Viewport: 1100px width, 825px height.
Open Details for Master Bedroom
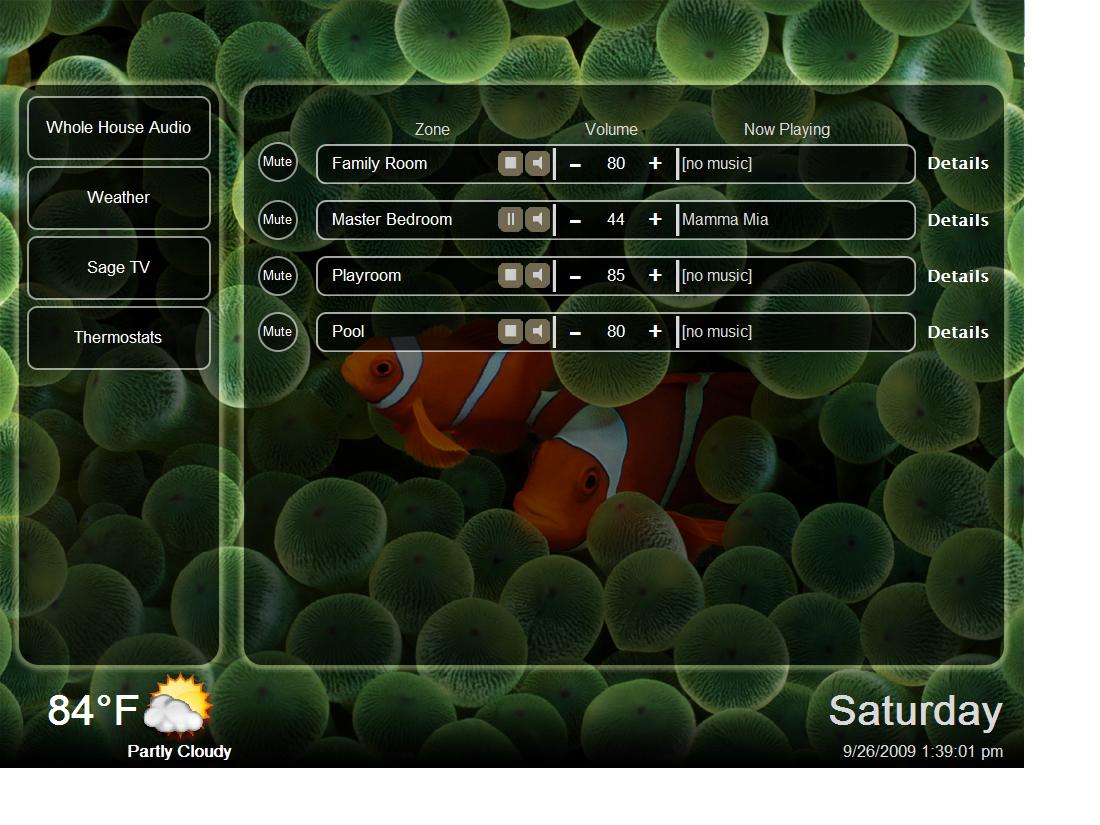[x=958, y=220]
